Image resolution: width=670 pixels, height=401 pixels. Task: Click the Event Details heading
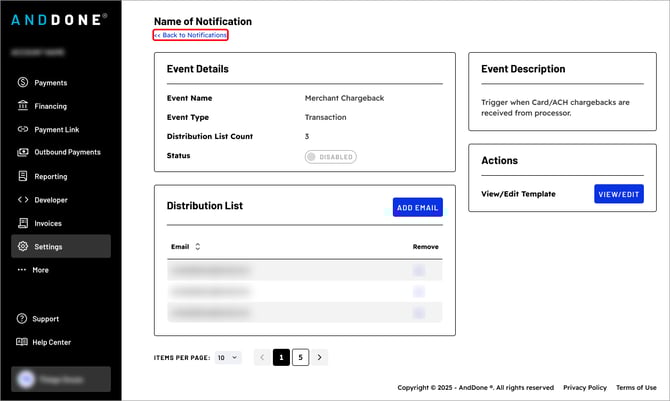coord(198,69)
